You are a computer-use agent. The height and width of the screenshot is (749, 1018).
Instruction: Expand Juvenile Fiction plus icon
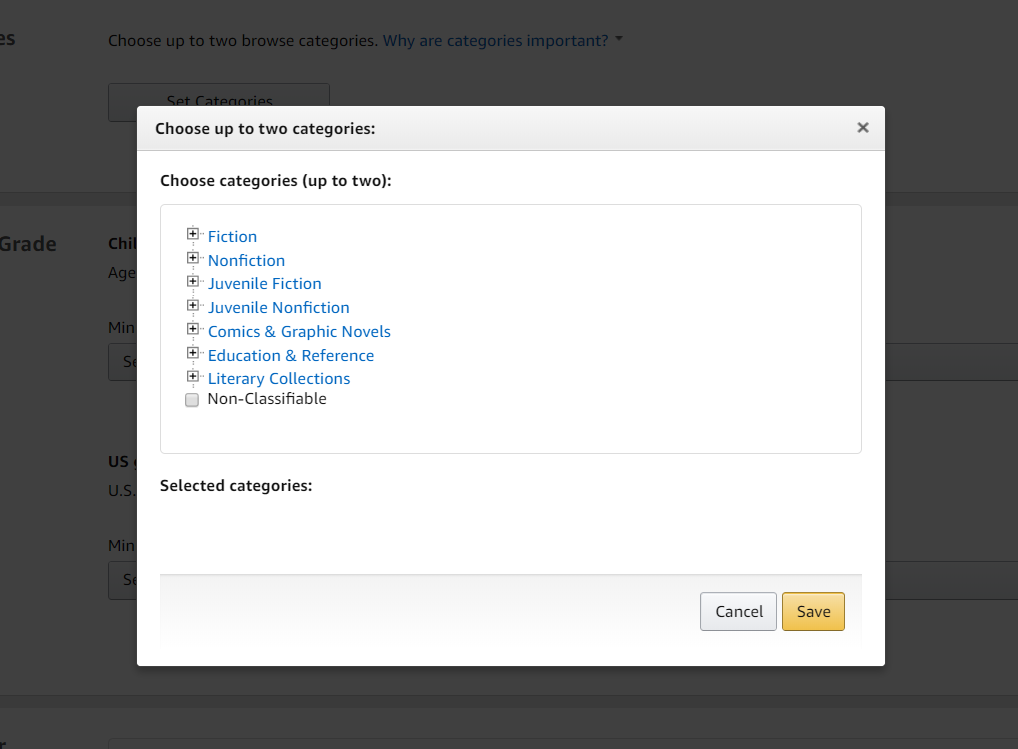tap(193, 282)
